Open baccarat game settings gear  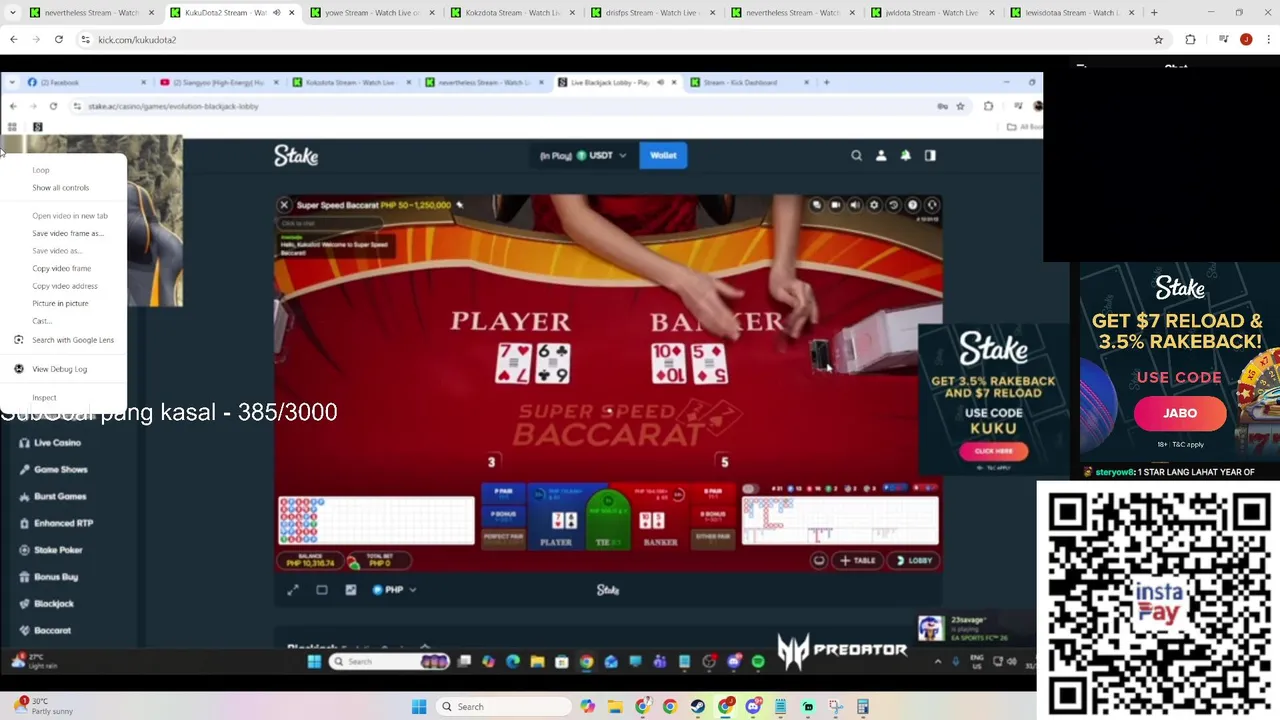click(874, 205)
